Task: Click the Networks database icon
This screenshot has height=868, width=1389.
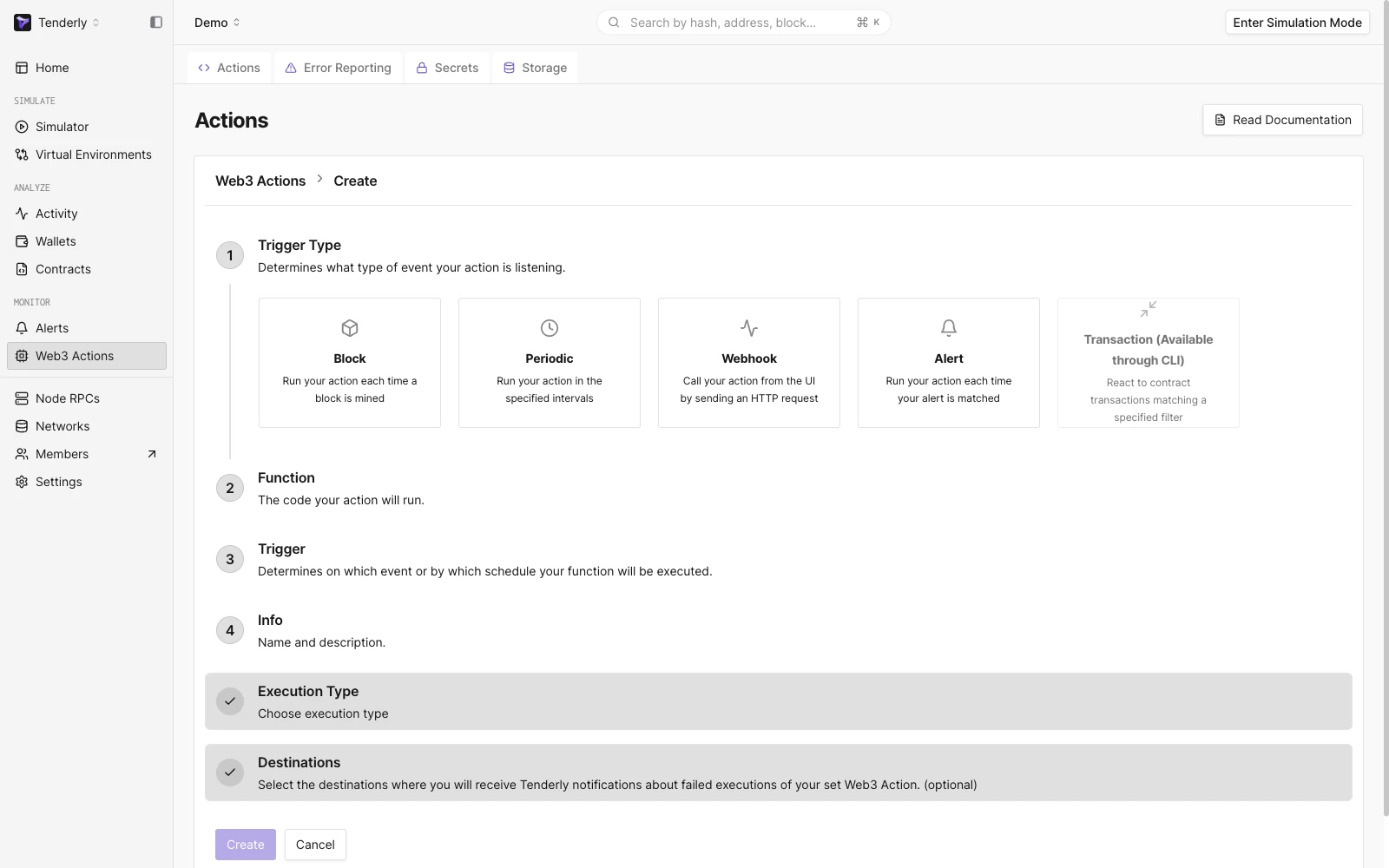Action: [x=22, y=426]
